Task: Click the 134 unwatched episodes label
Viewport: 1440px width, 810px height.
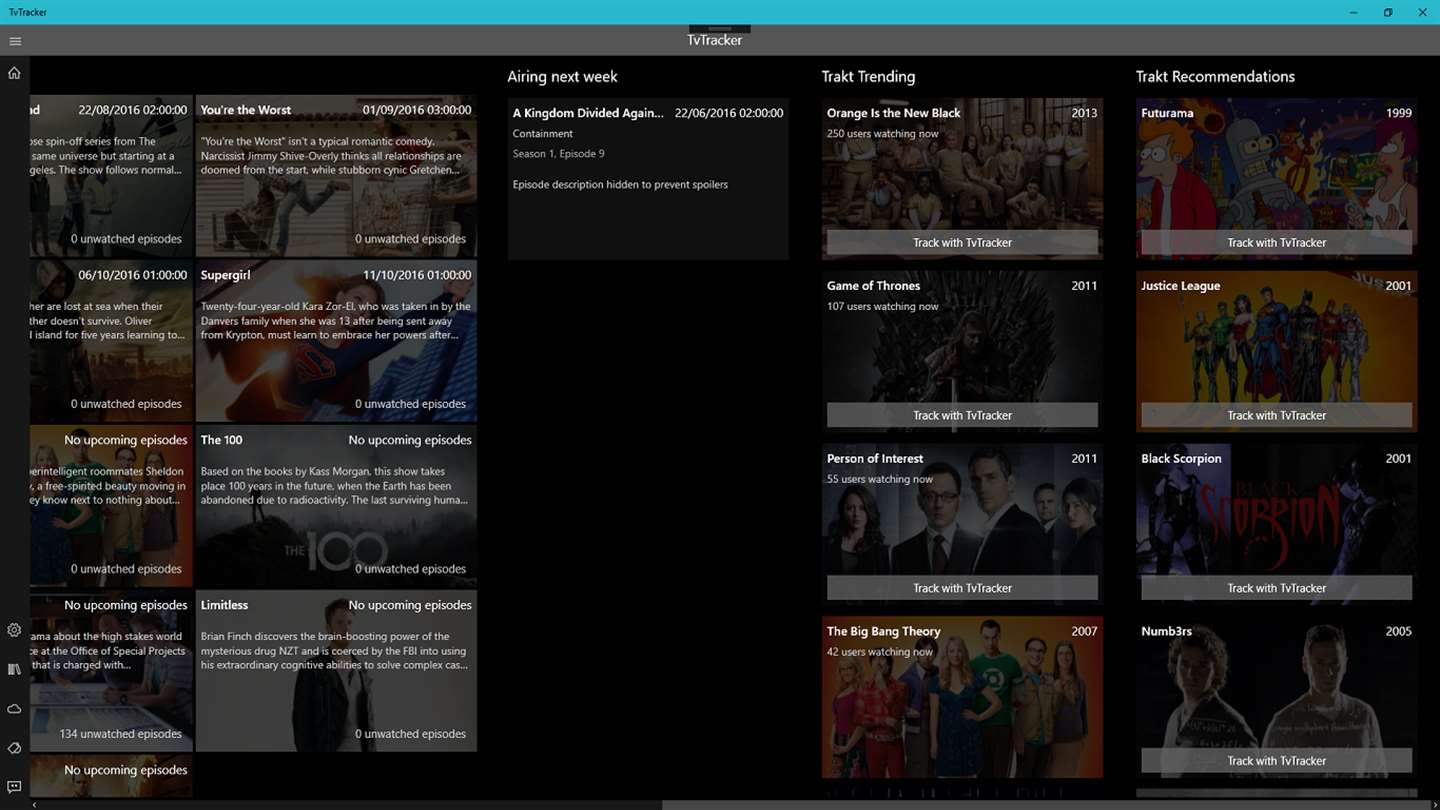Action: coord(121,734)
